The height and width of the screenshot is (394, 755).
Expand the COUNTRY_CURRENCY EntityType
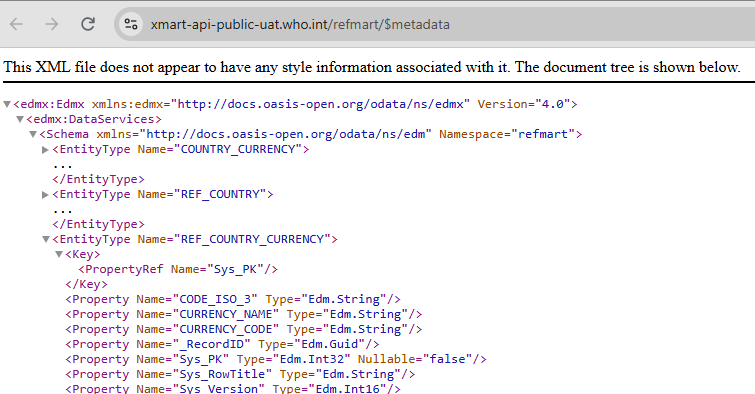click(x=46, y=150)
